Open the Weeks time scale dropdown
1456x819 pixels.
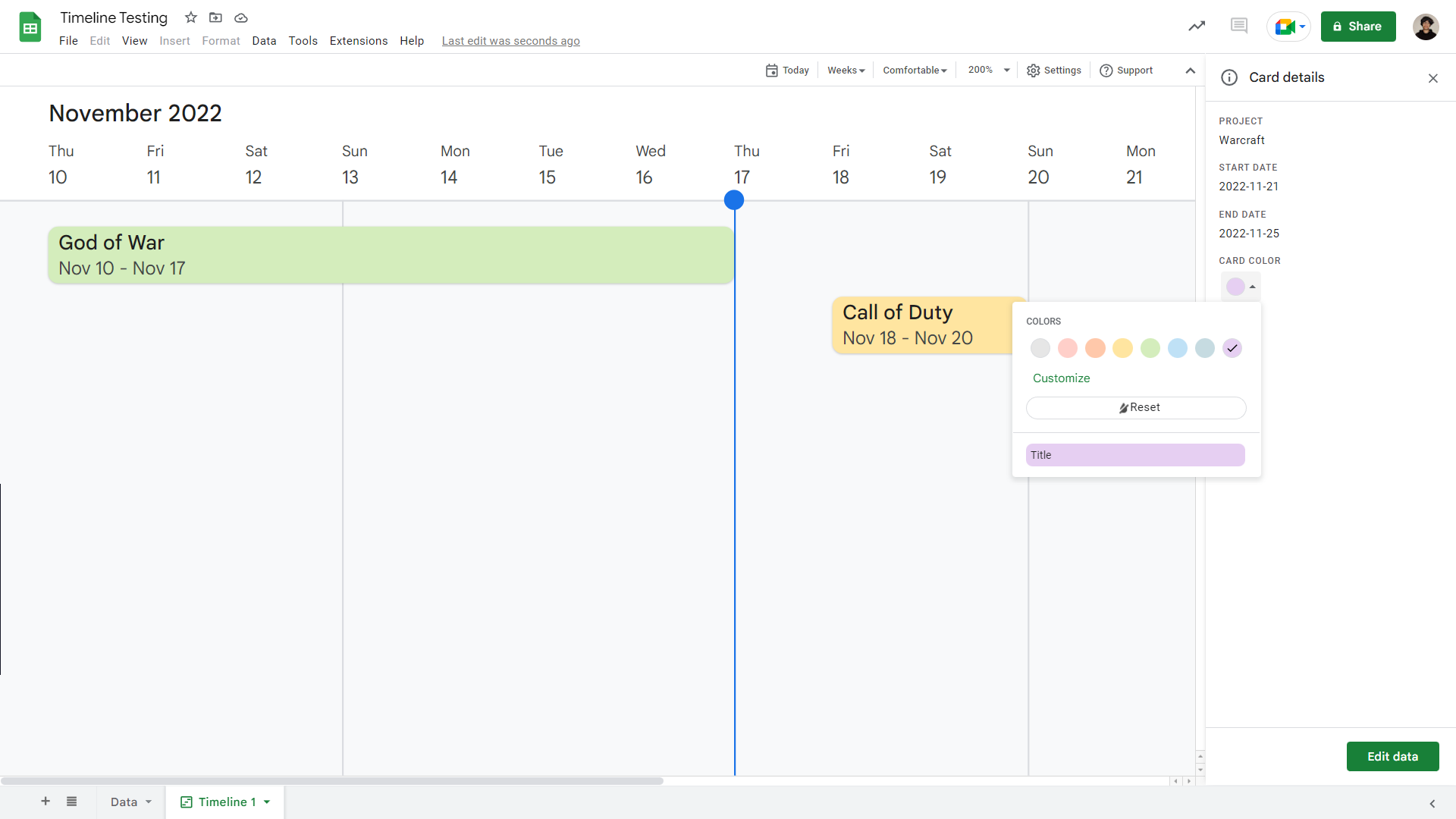point(845,70)
